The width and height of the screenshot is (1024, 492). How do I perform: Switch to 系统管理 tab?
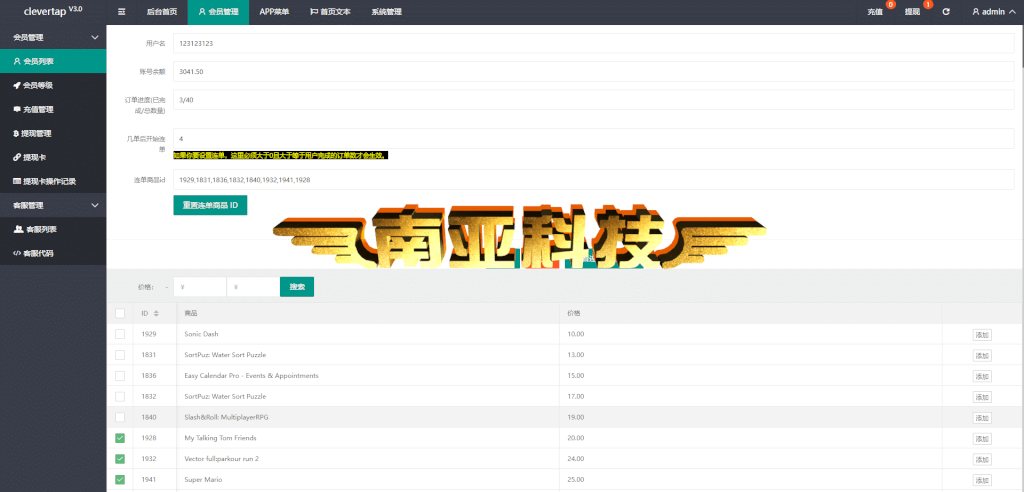point(387,12)
